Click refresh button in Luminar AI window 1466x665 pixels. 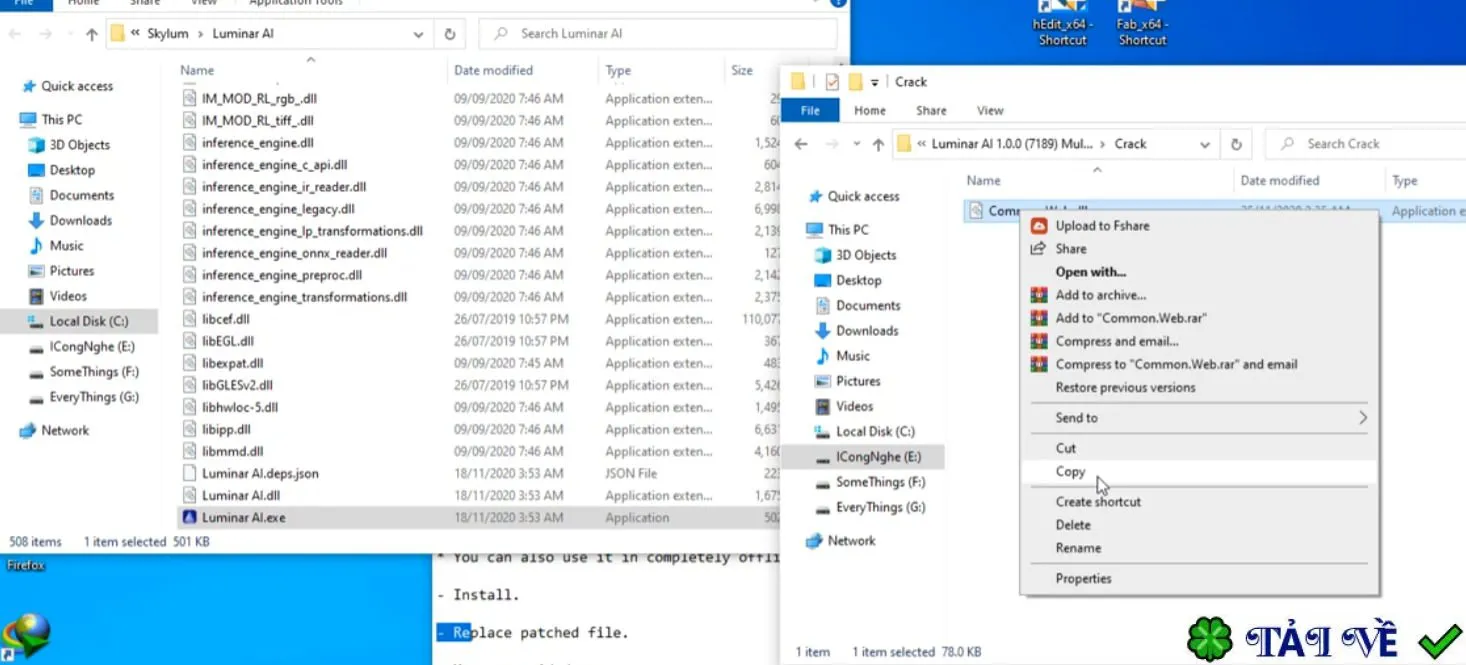[450, 34]
